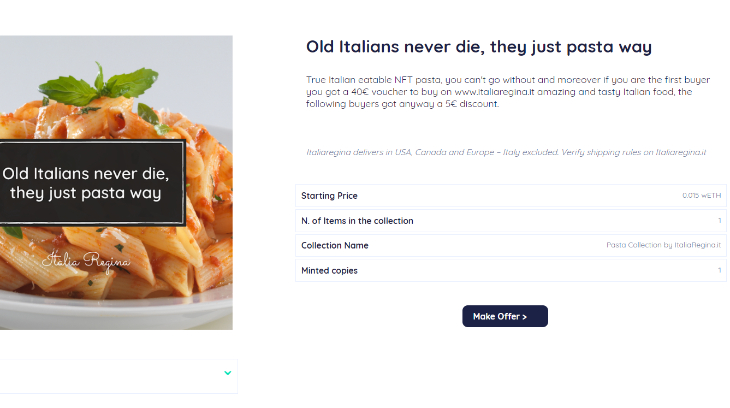Click the 'Old Italians never die' page heading
This screenshot has height=408, width=730.
tap(479, 47)
